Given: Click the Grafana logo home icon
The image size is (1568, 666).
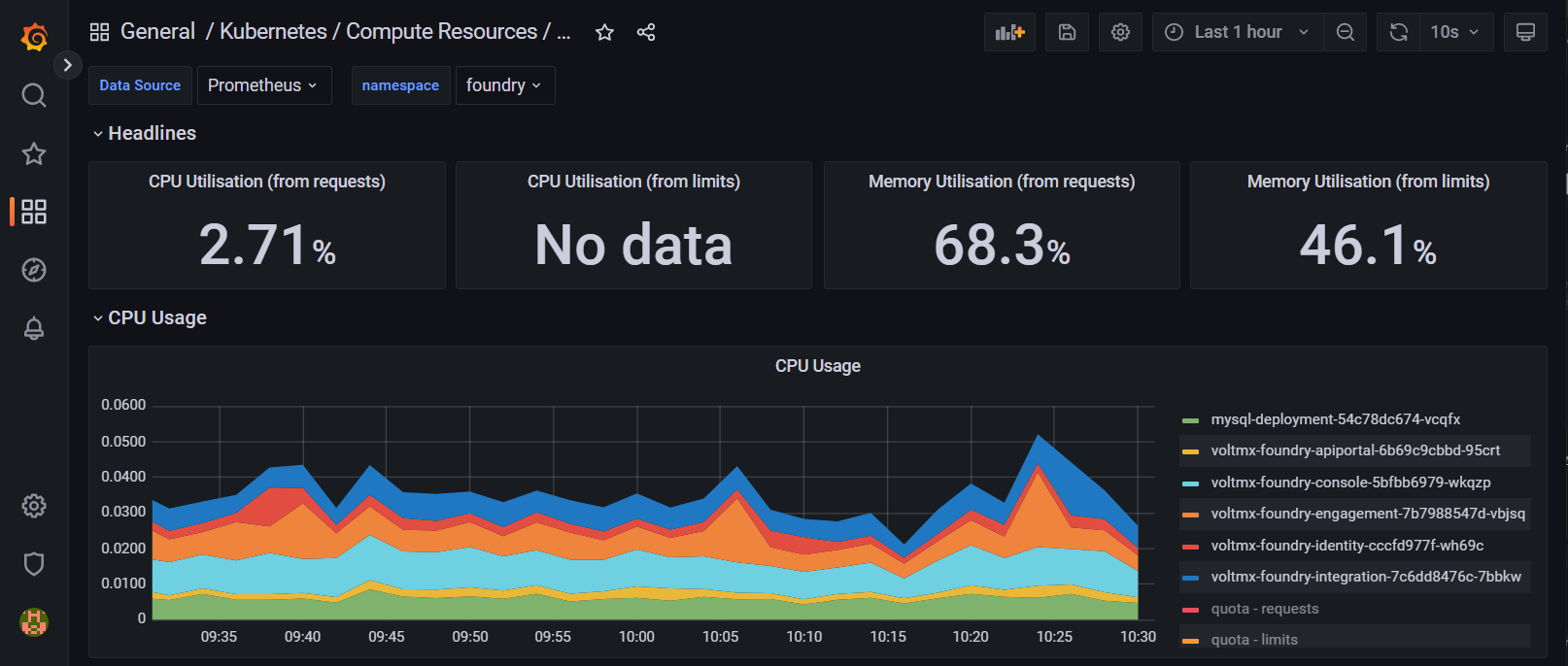Looking at the screenshot, I should (x=34, y=37).
